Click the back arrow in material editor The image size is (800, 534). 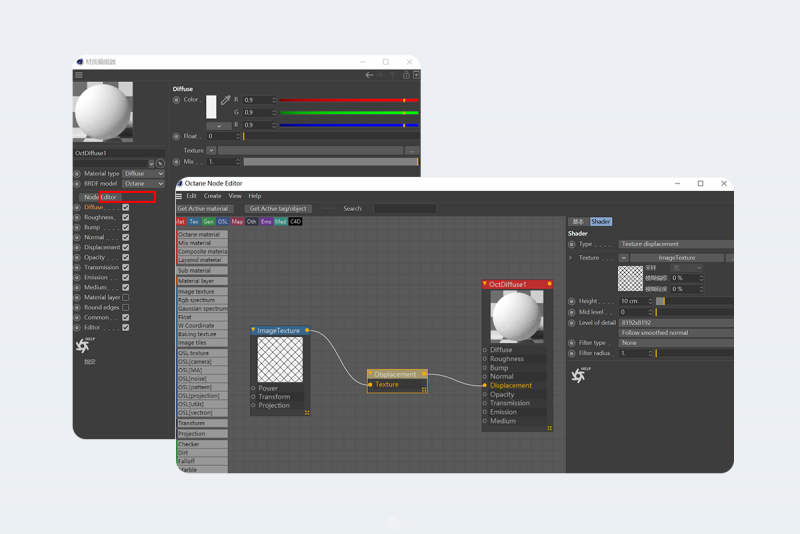tap(369, 75)
